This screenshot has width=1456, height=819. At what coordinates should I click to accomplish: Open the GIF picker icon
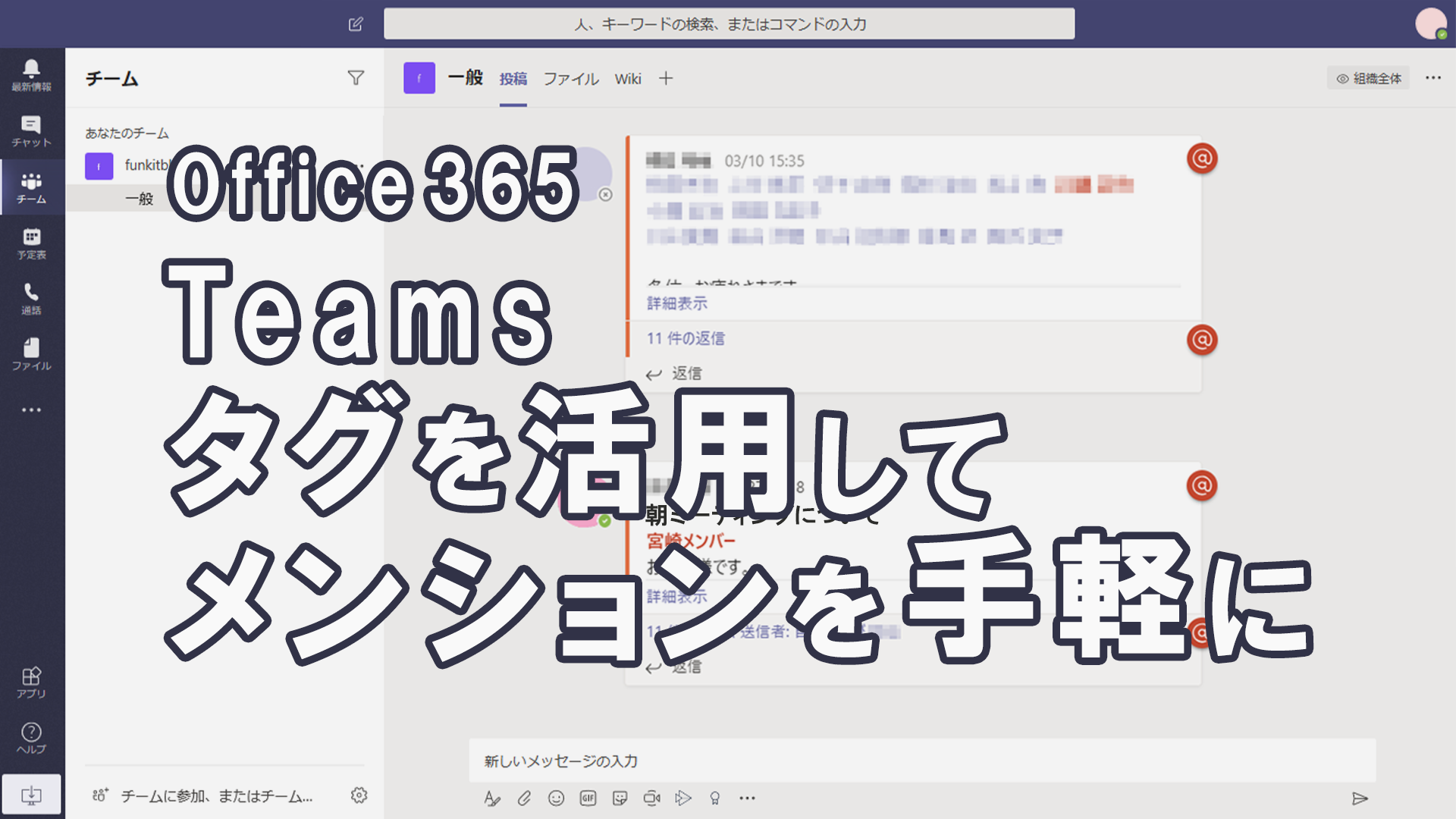588,798
